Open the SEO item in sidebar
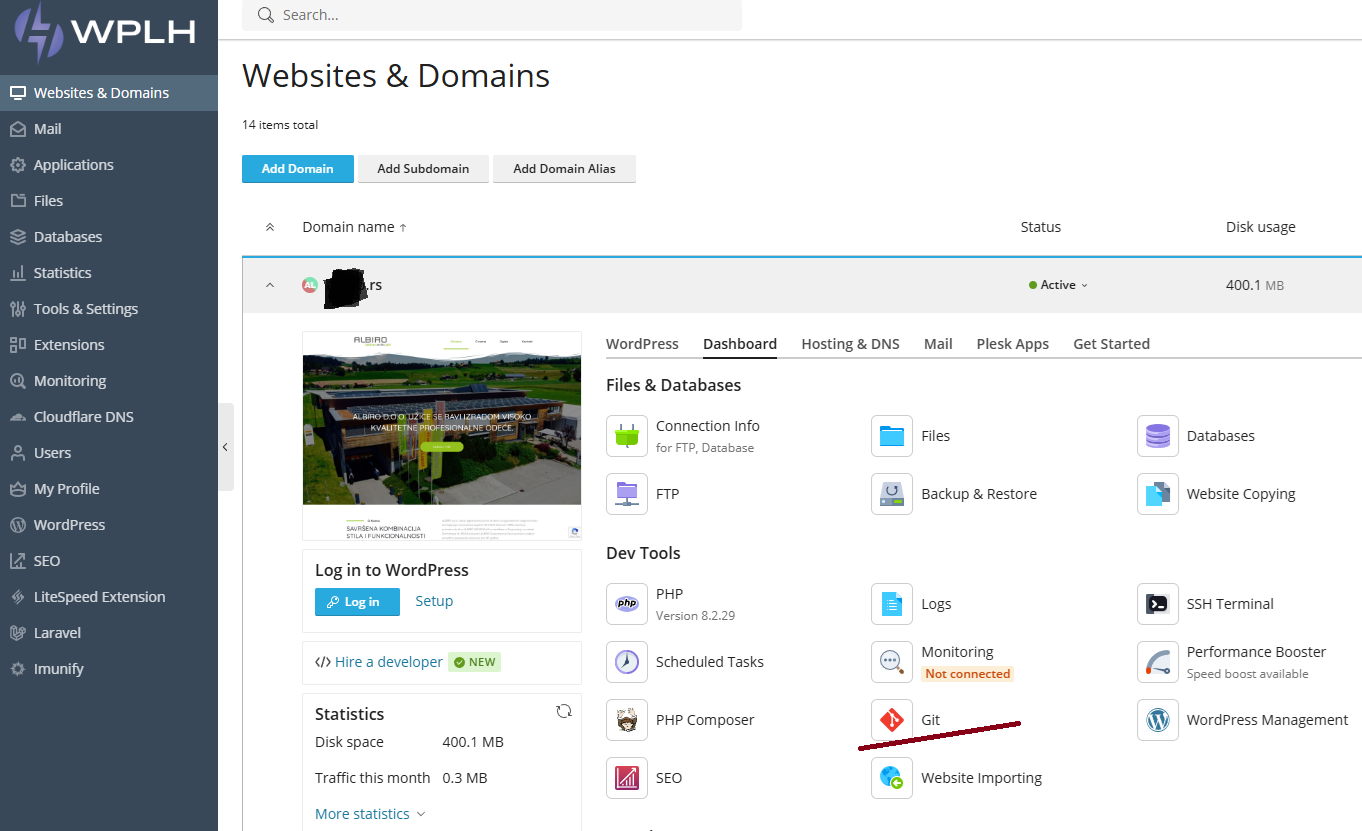This screenshot has width=1362, height=831. (x=109, y=561)
